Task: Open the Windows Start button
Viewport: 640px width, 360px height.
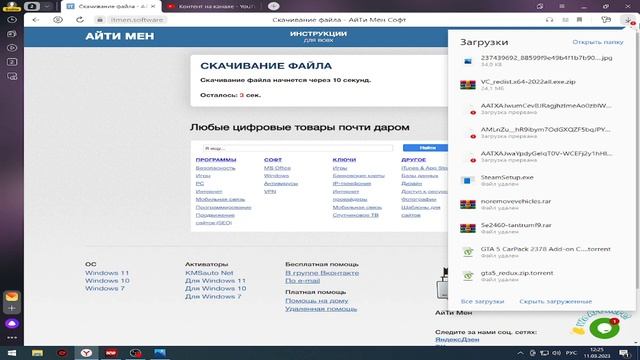Action: [x=12, y=353]
